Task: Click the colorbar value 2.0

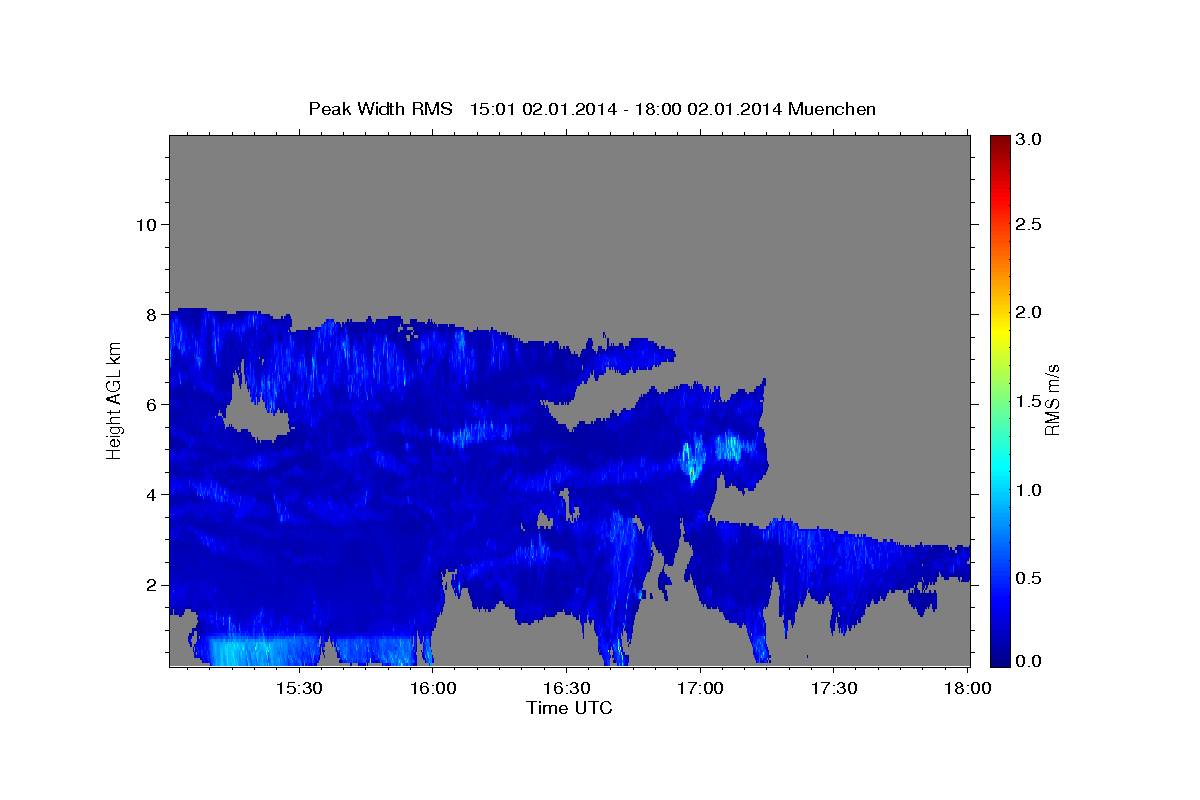Action: [1031, 313]
